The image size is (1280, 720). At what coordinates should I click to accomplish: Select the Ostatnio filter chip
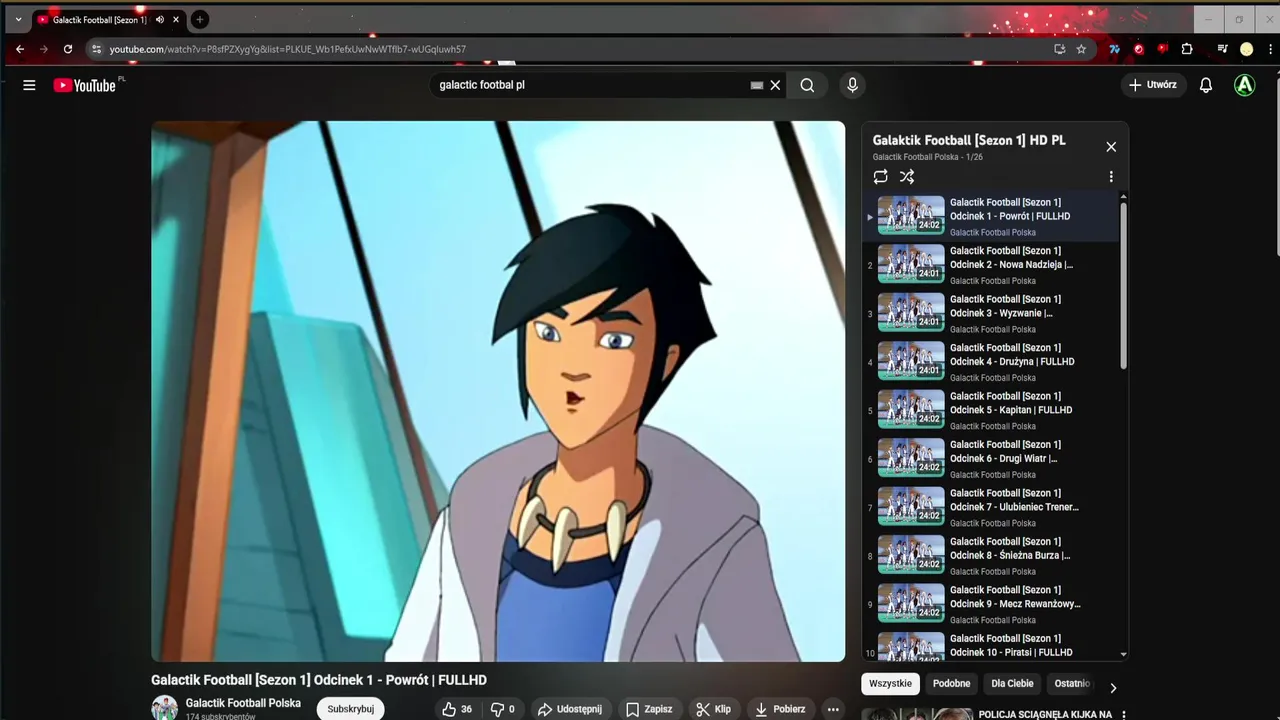(1072, 684)
